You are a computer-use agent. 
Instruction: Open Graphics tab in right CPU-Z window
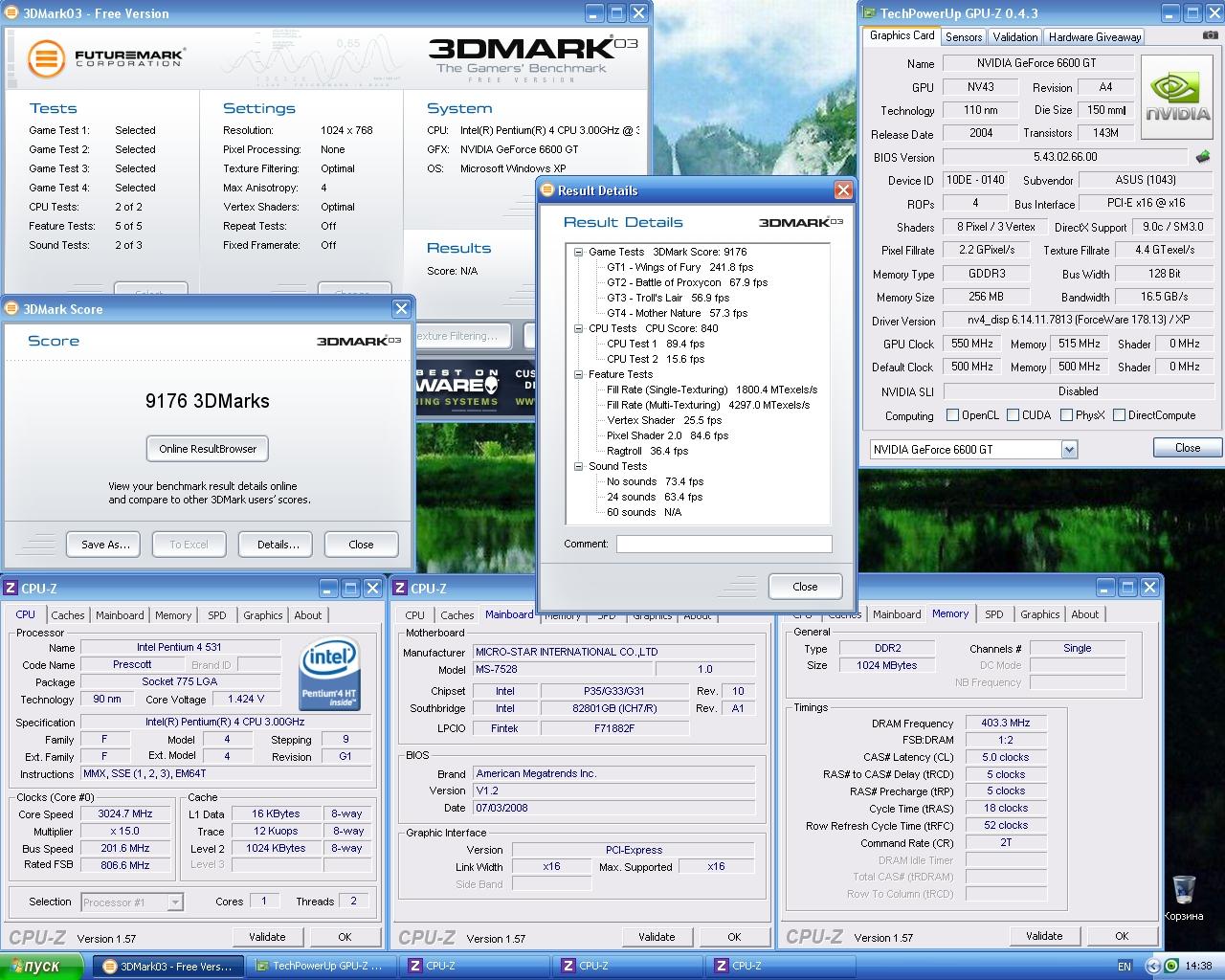click(1039, 614)
